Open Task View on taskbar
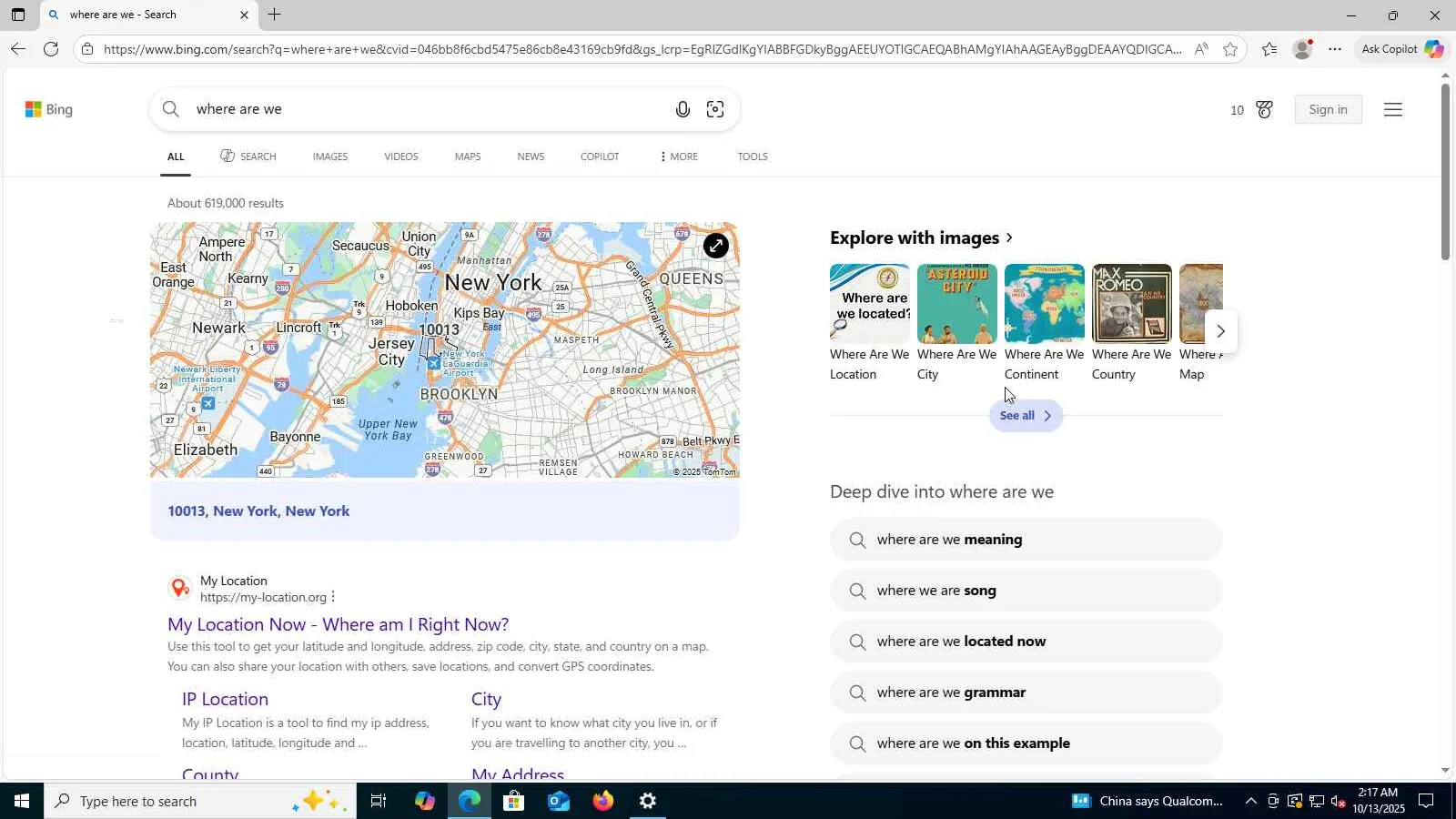Viewport: 1456px width, 819px height. (x=379, y=801)
